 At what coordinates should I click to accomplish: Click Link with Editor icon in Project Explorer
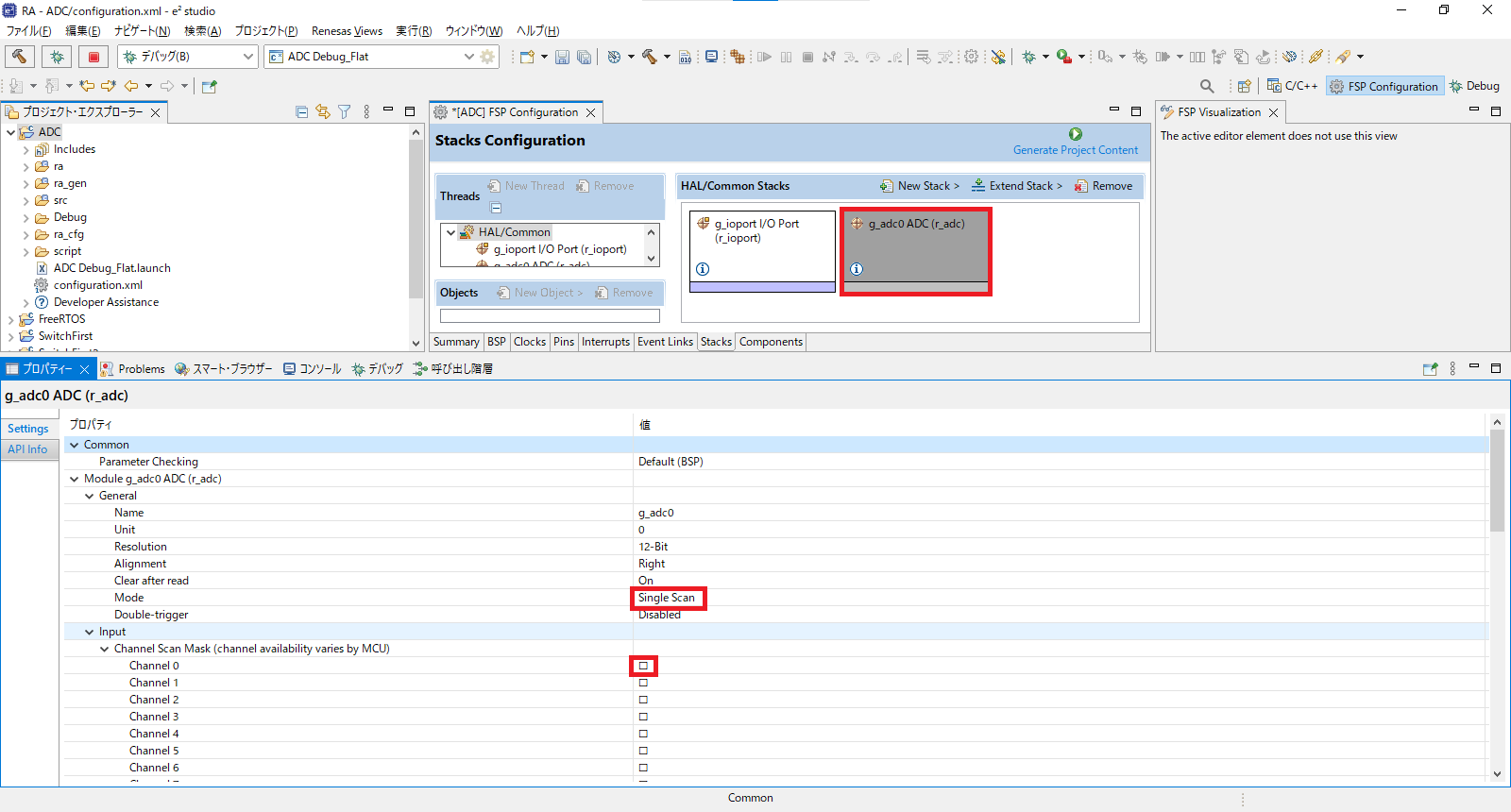coord(323,111)
